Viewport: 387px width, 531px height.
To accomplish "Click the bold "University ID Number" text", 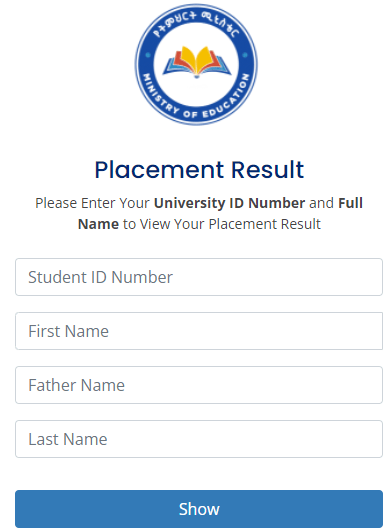I will (230, 203).
